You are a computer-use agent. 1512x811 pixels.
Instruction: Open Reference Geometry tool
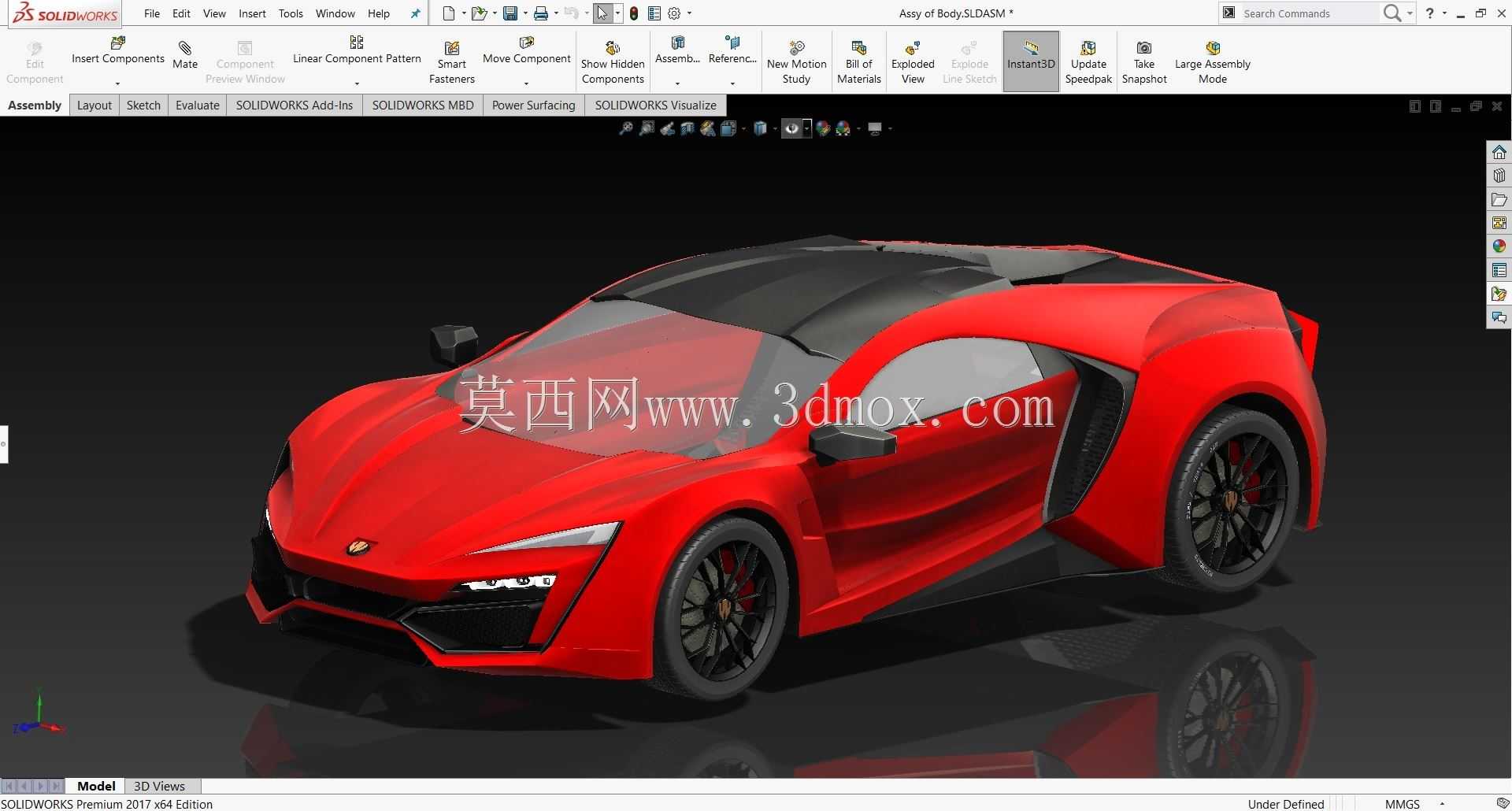click(x=732, y=50)
